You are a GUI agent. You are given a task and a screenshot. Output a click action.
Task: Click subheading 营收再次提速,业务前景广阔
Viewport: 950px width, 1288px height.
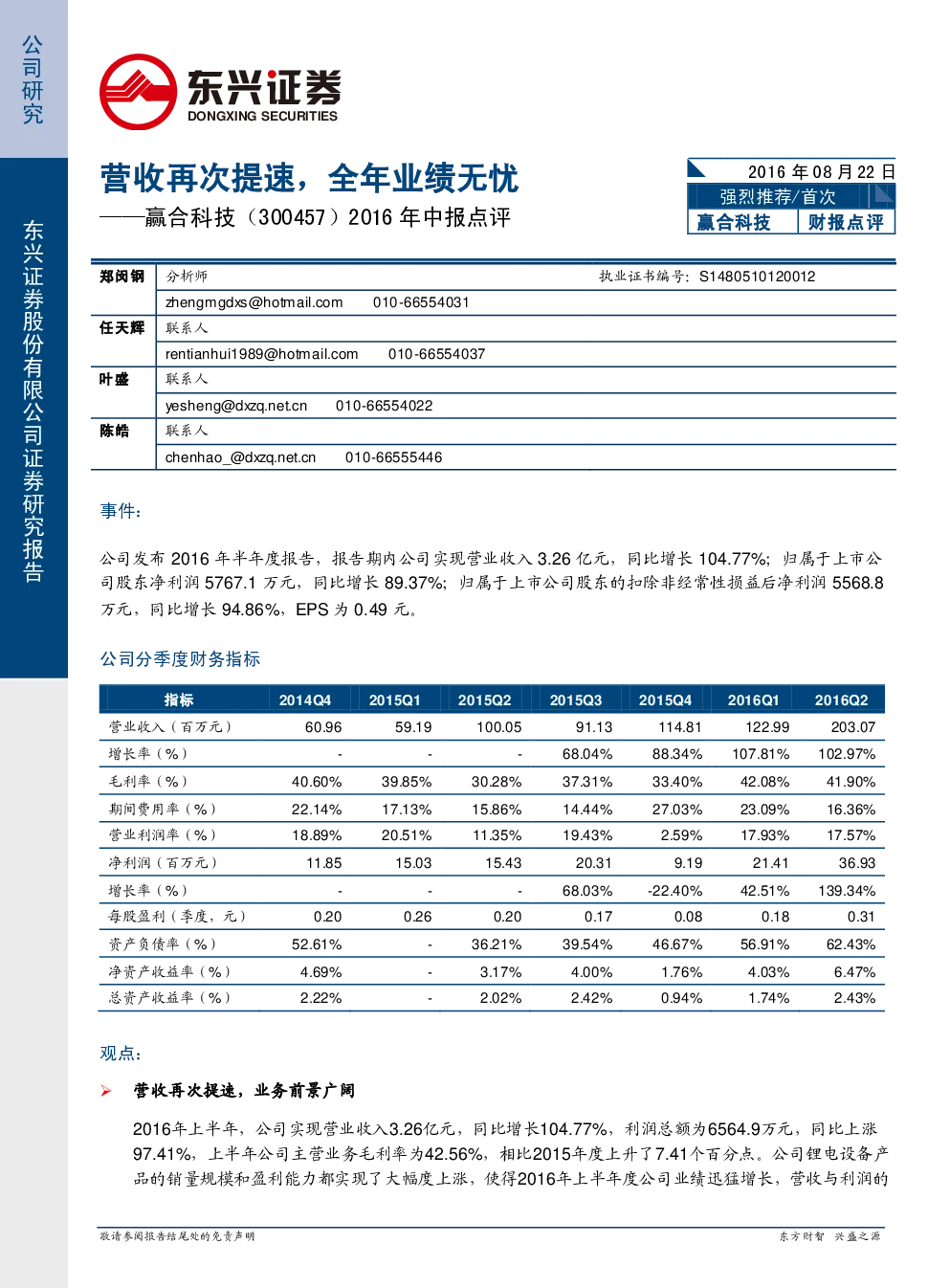pos(244,1091)
